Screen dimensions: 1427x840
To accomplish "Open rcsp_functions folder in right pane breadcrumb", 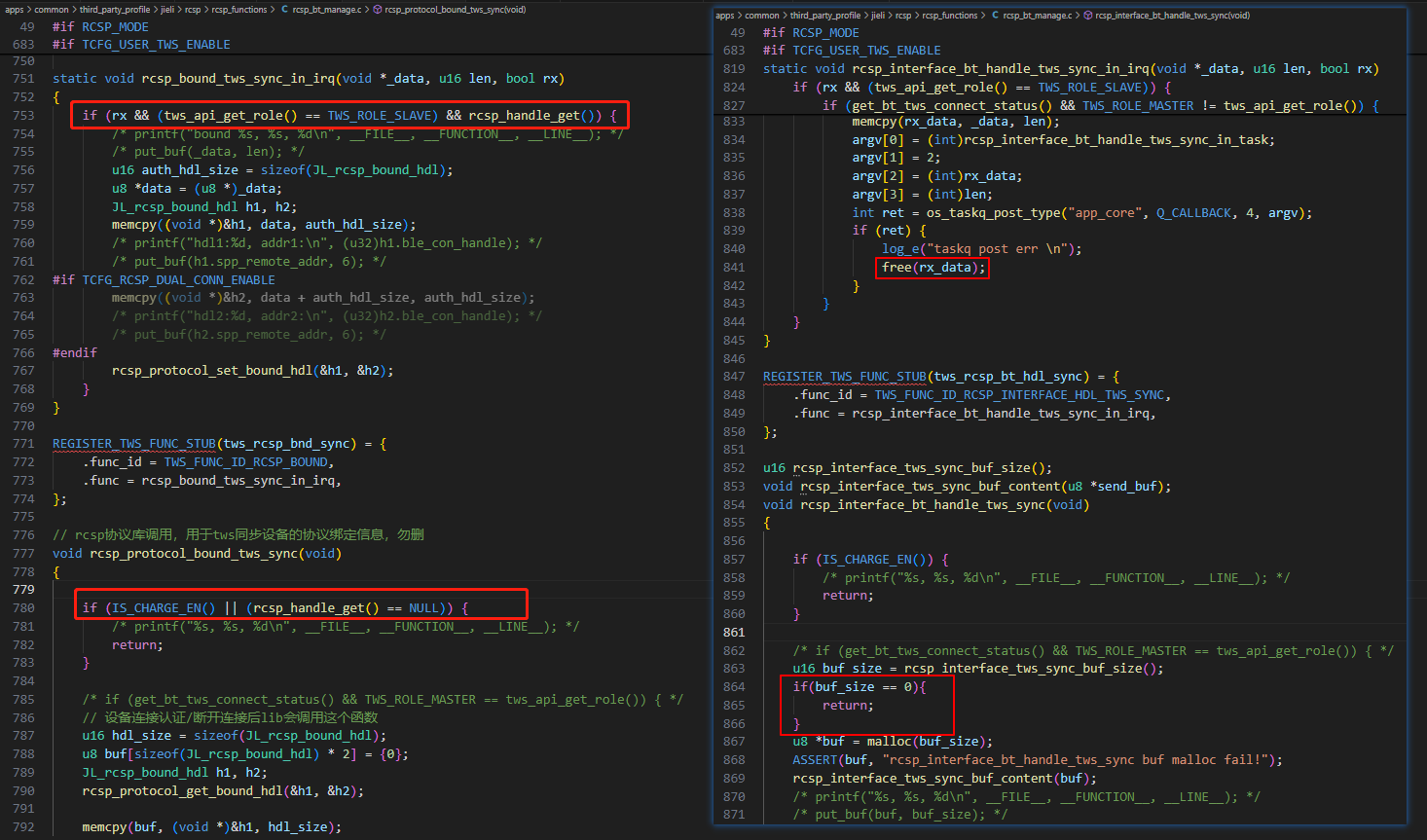I will coord(949,16).
